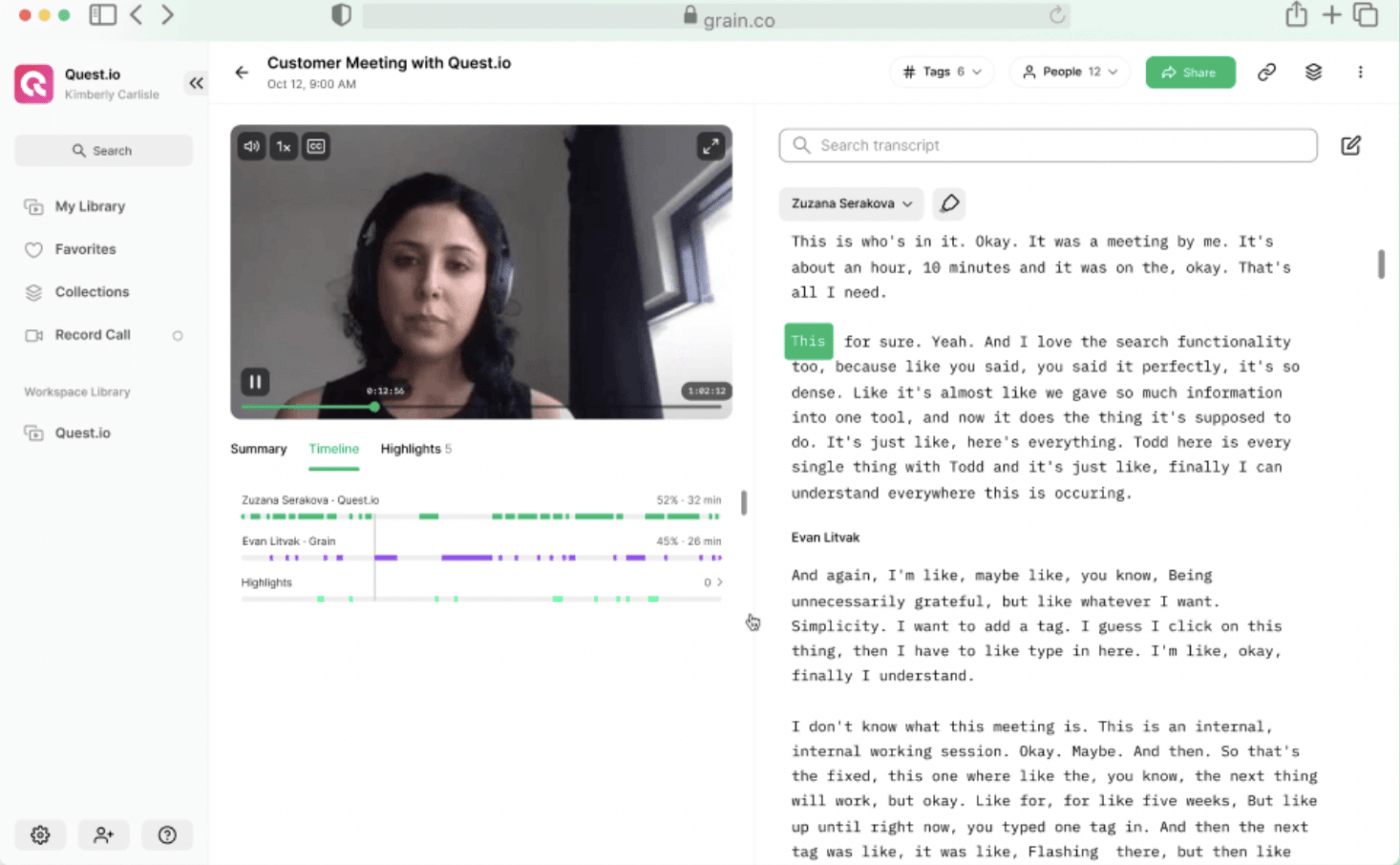This screenshot has height=865, width=1400.
Task: Click the "52% · 32 min" talk time label
Action: coord(689,500)
